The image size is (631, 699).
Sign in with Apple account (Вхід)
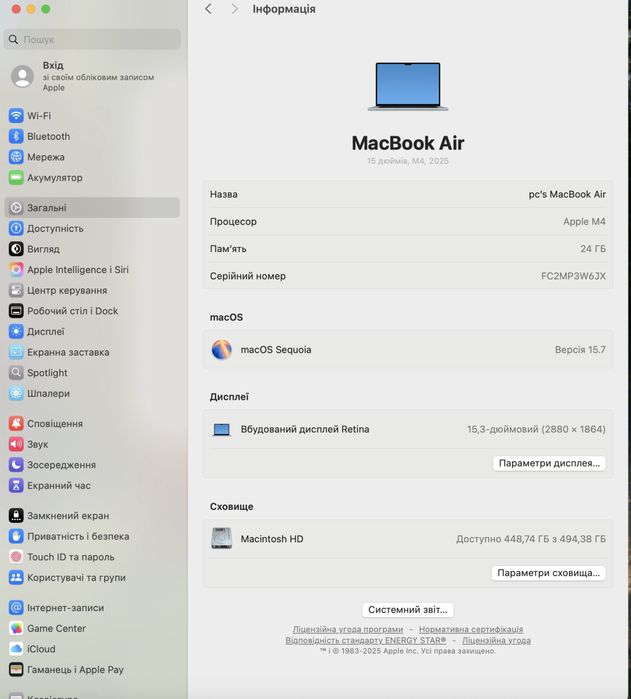(x=92, y=76)
